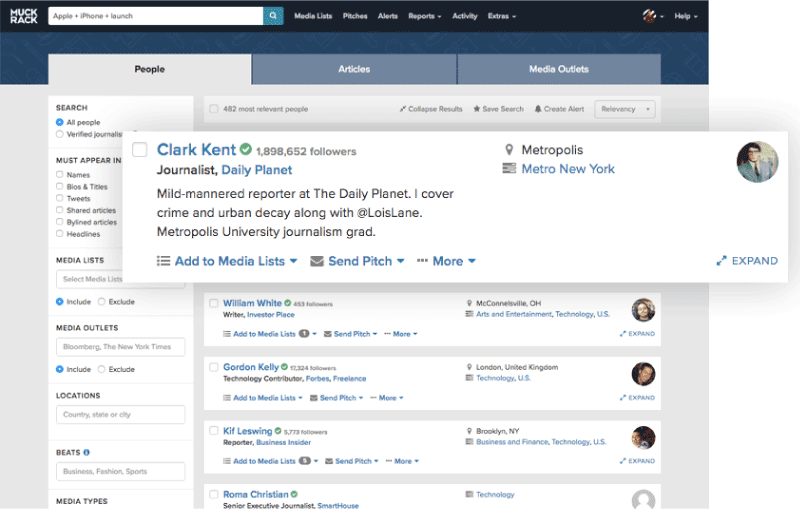The width and height of the screenshot is (800, 530).
Task: Switch to the Media Outlets tab
Action: 559,69
